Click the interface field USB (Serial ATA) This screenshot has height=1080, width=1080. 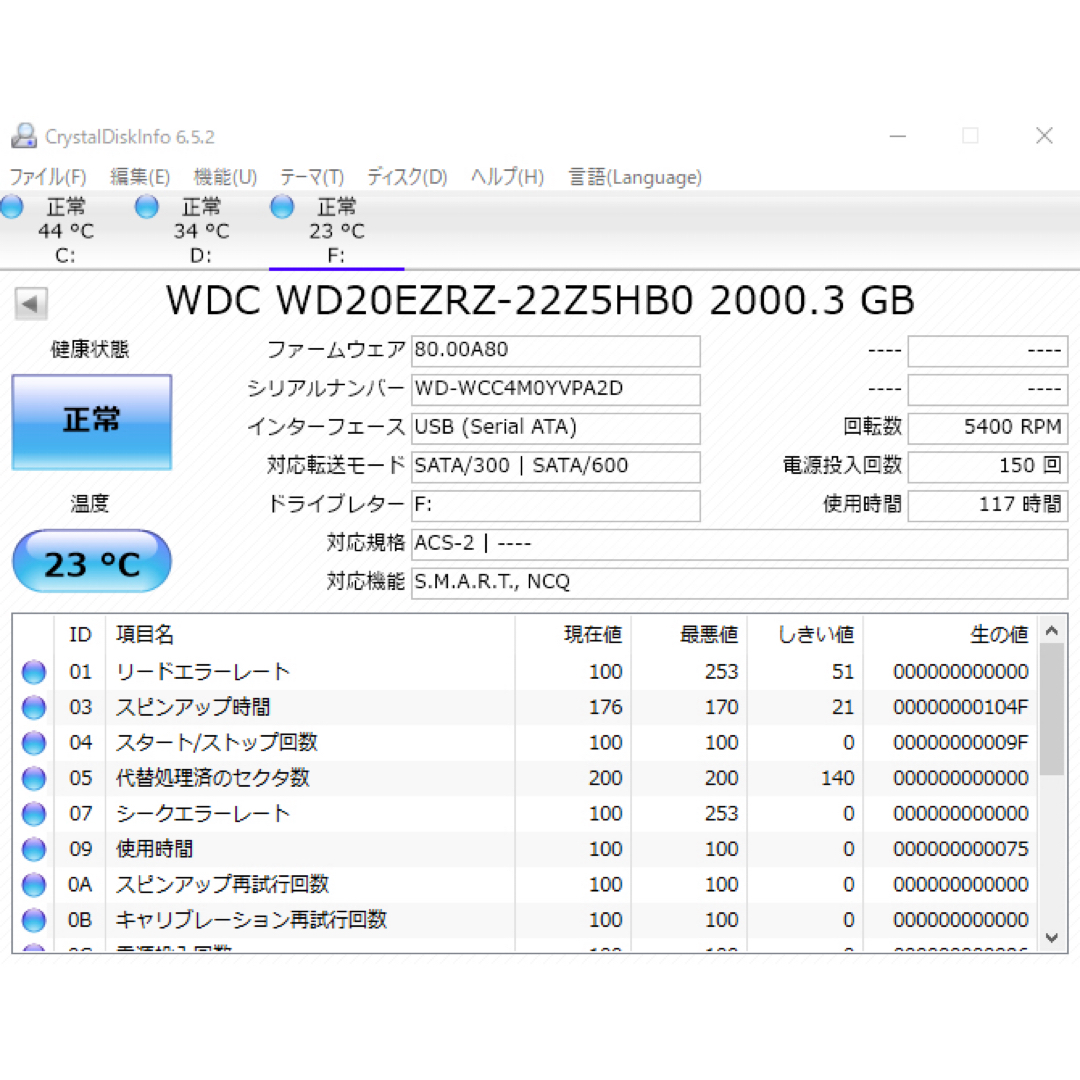point(556,428)
